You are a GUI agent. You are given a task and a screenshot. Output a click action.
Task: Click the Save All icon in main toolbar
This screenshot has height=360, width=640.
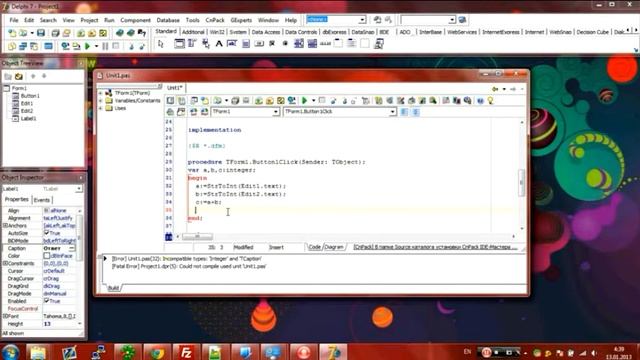tap(55, 33)
